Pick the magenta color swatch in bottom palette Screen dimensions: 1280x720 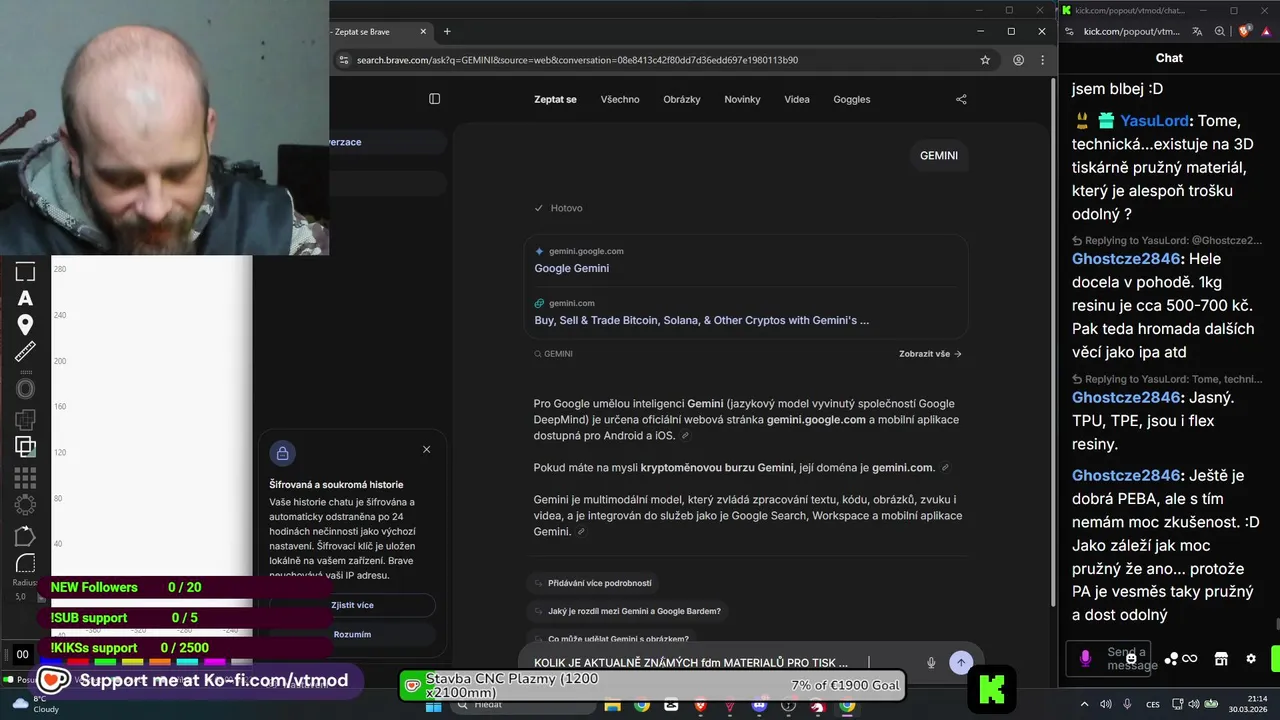pyautogui.click(x=215, y=663)
